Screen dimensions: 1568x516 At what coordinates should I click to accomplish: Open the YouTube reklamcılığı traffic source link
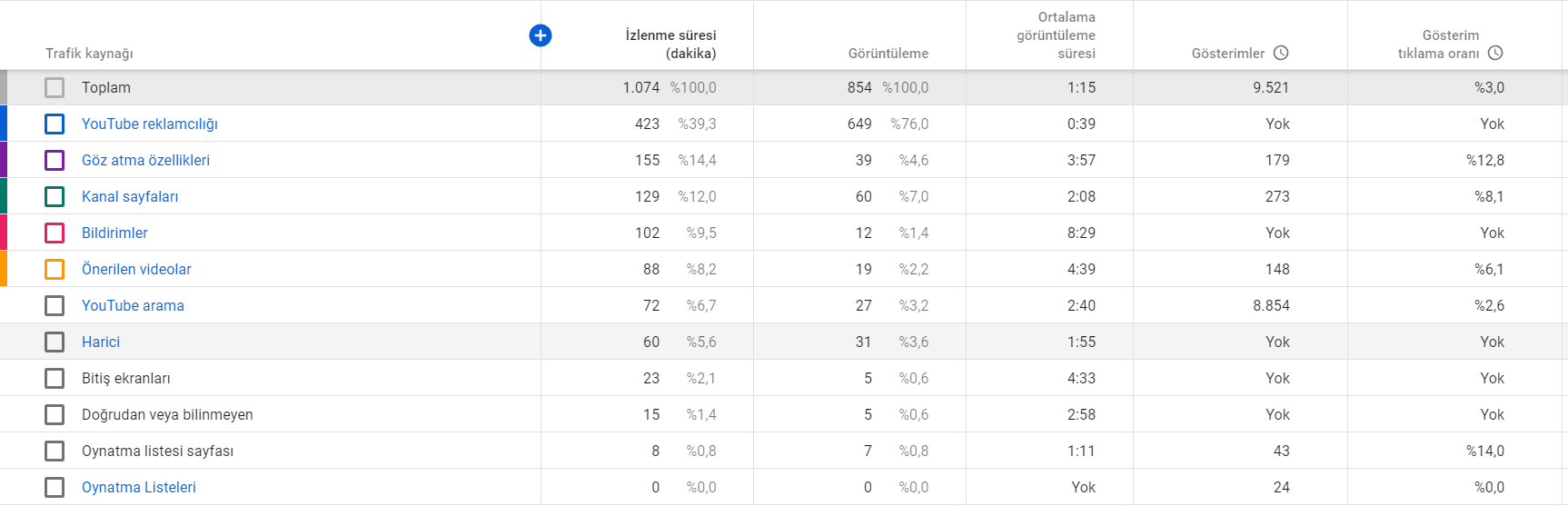pos(150,124)
